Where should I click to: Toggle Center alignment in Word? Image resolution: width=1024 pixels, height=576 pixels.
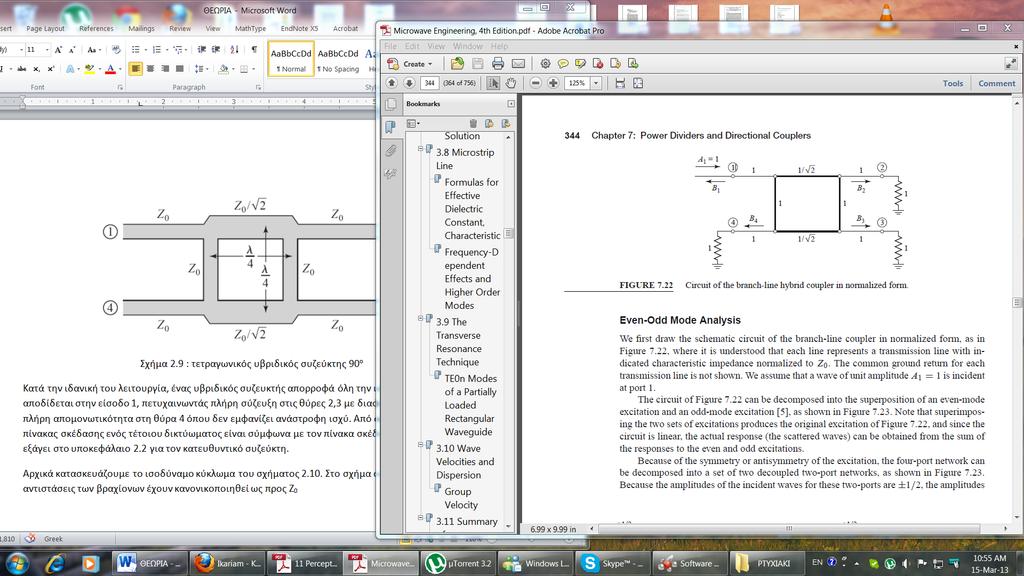pos(150,69)
